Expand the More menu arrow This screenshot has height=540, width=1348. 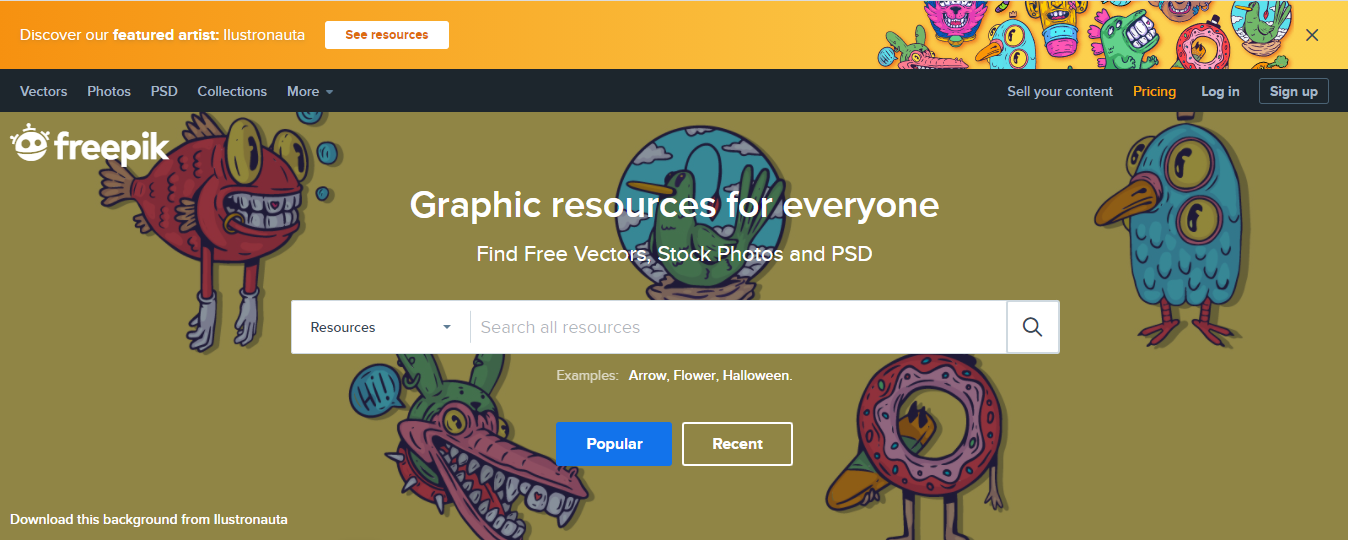tap(329, 92)
